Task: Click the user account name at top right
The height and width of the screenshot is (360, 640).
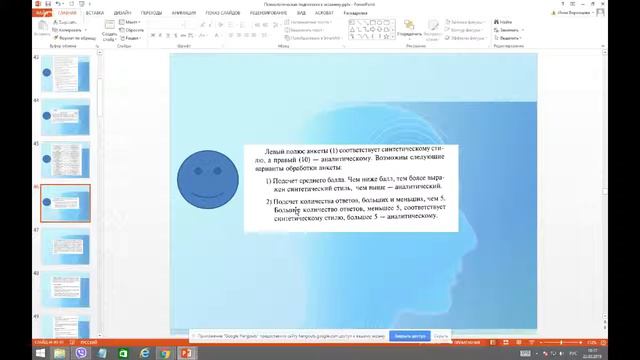Action: [x=573, y=13]
